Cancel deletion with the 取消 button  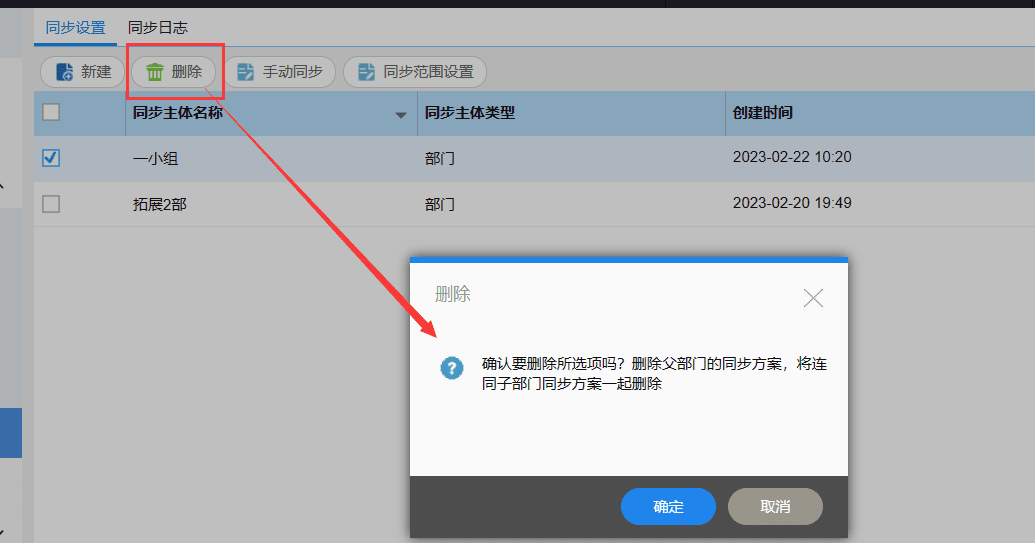tap(775, 507)
